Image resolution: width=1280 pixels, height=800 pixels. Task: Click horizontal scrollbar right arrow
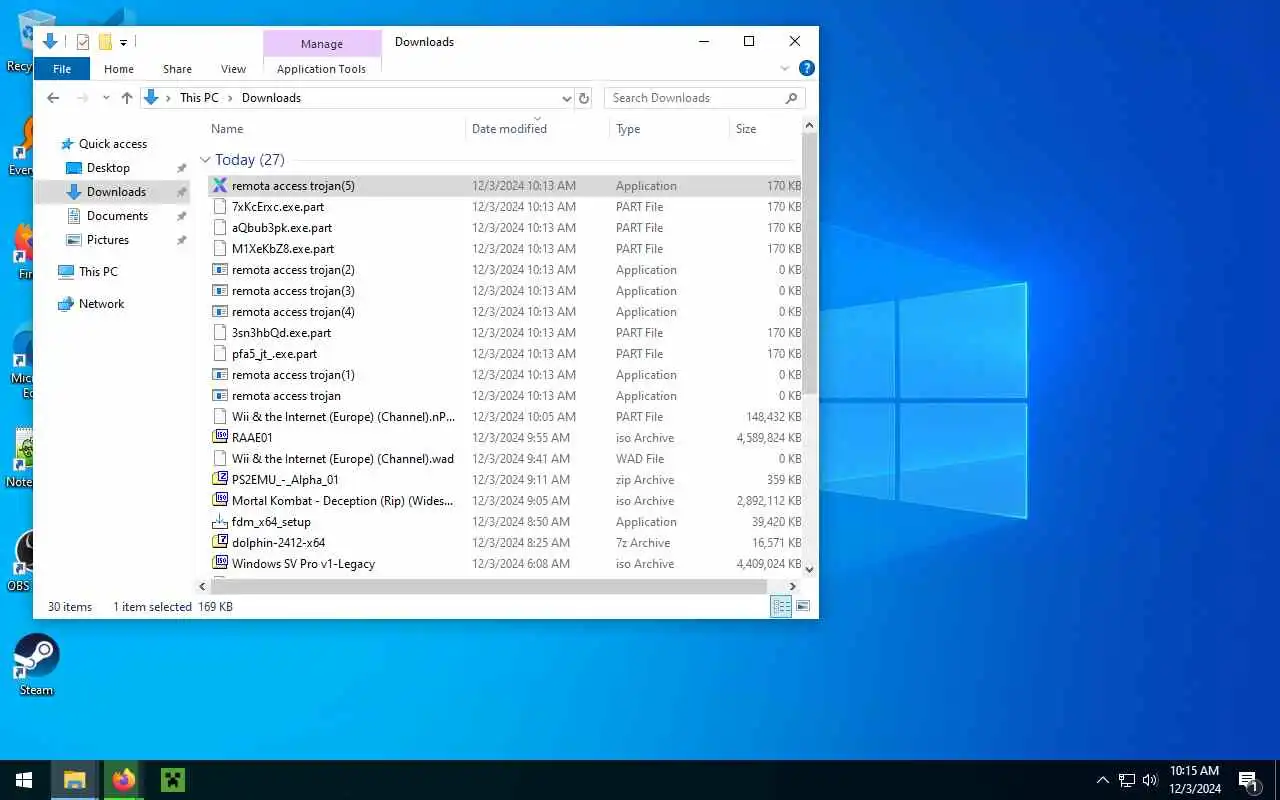point(793,587)
